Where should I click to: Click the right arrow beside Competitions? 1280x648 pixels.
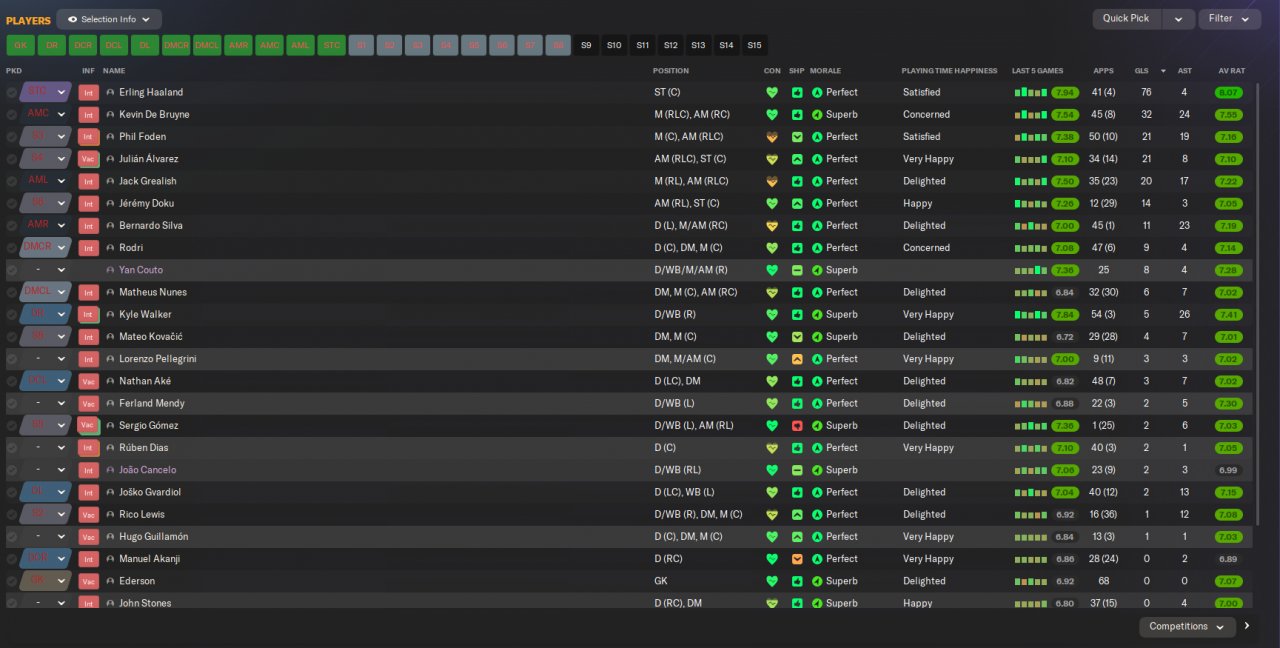click(x=1247, y=627)
